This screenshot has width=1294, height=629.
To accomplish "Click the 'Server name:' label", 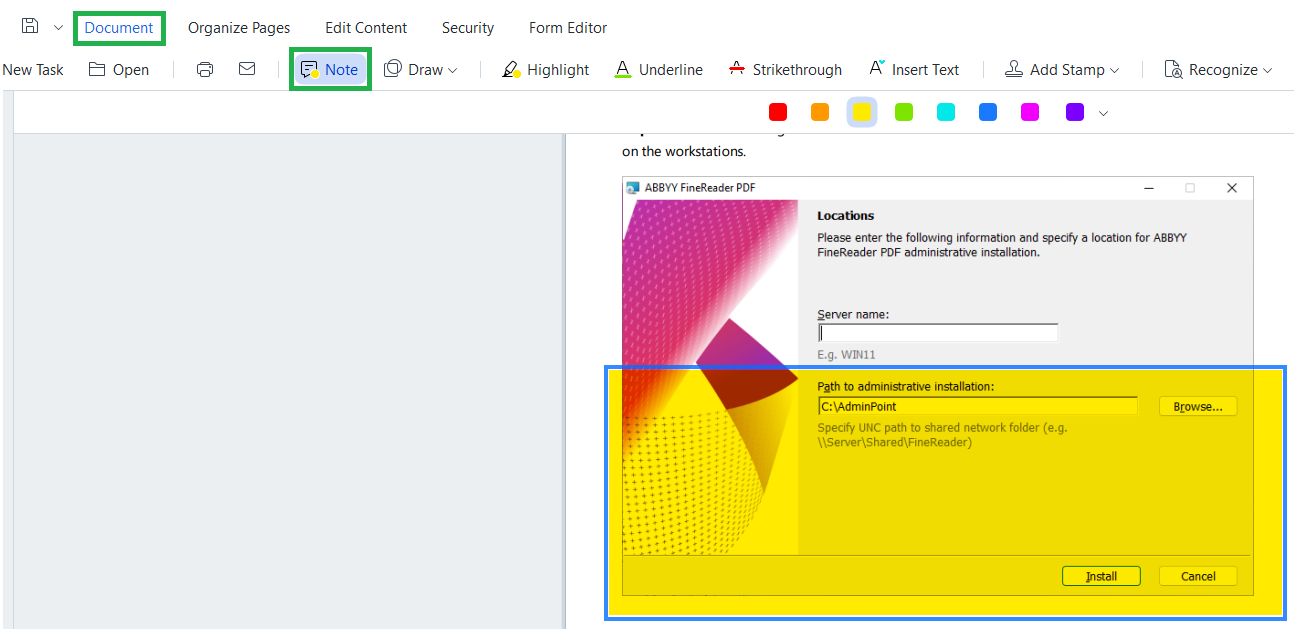I will [x=853, y=314].
